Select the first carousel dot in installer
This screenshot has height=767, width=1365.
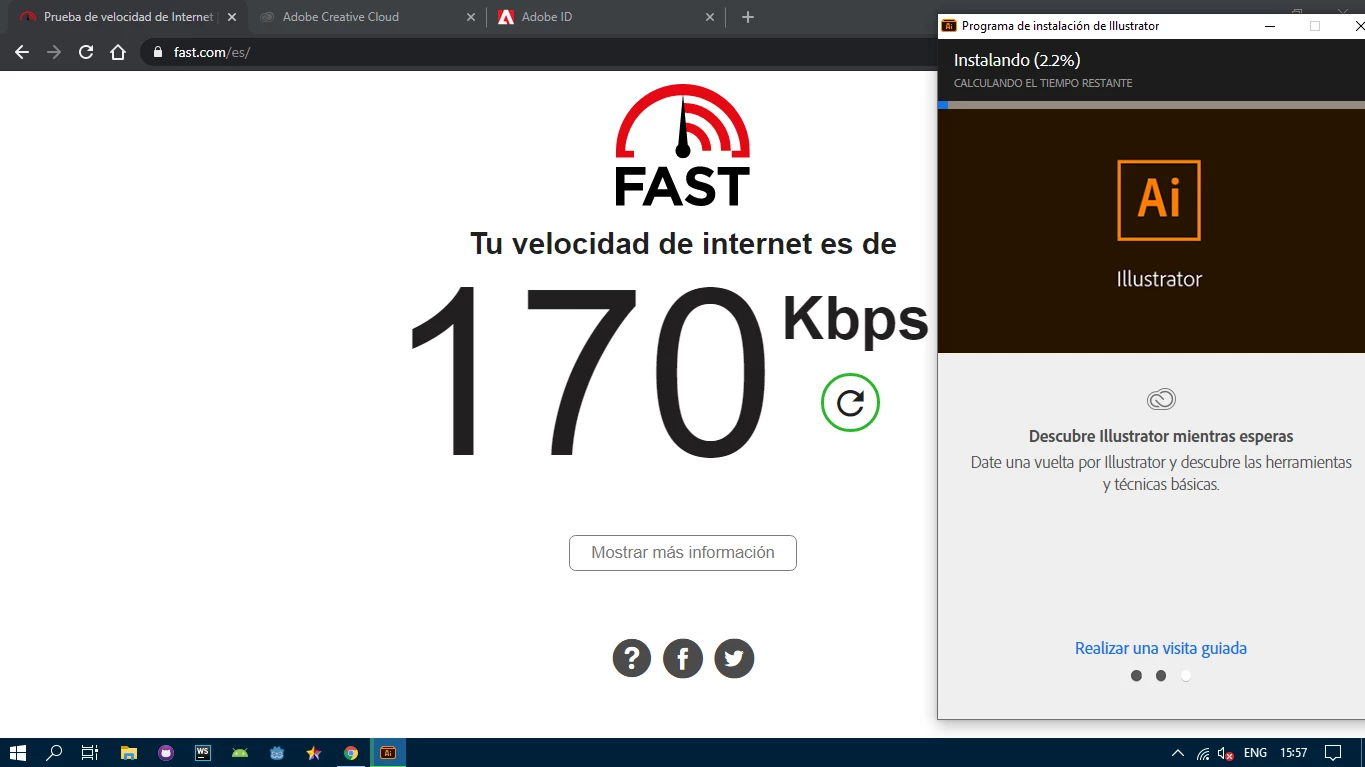[1136, 676]
